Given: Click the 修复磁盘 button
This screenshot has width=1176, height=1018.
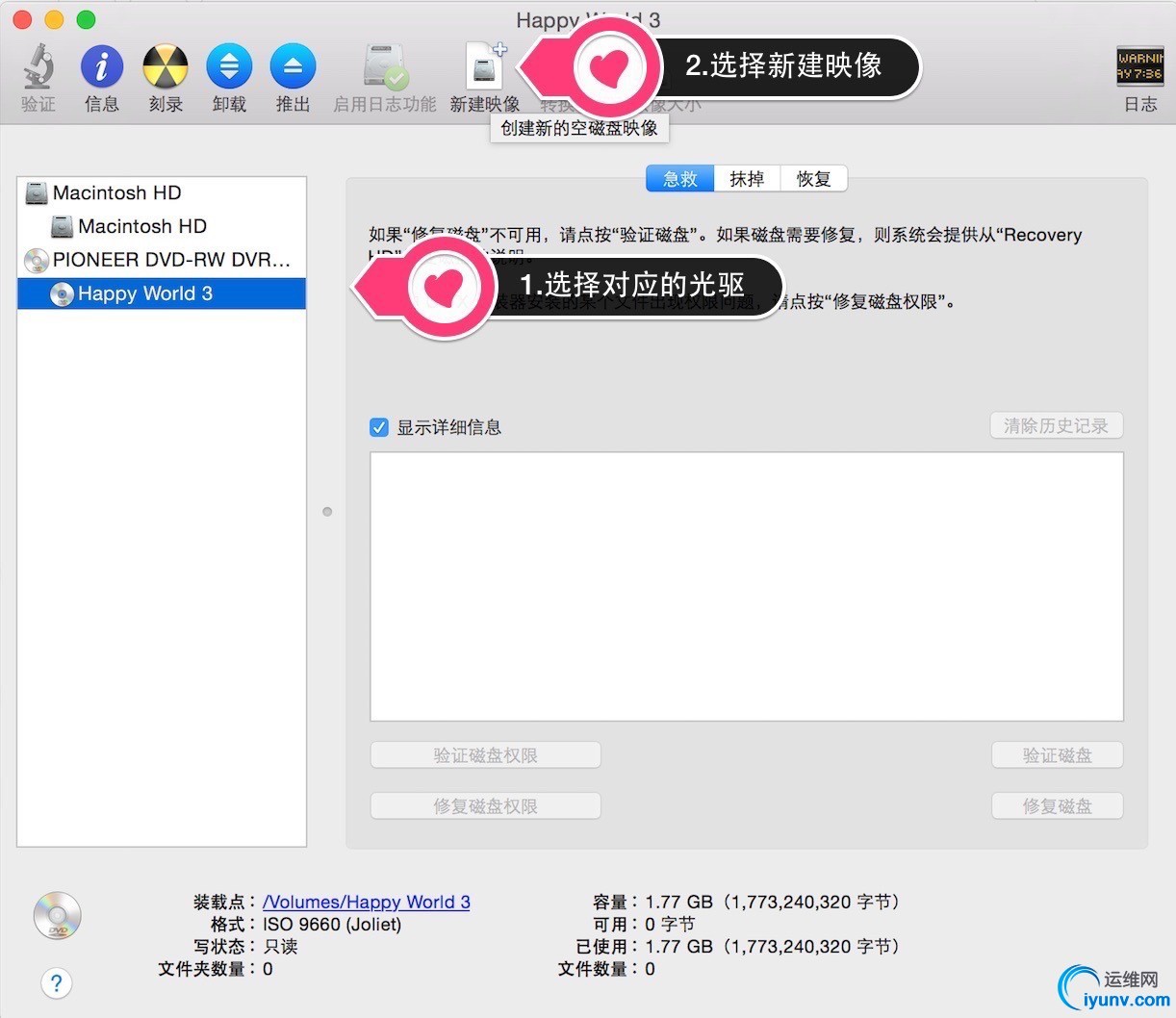Looking at the screenshot, I should (1057, 806).
